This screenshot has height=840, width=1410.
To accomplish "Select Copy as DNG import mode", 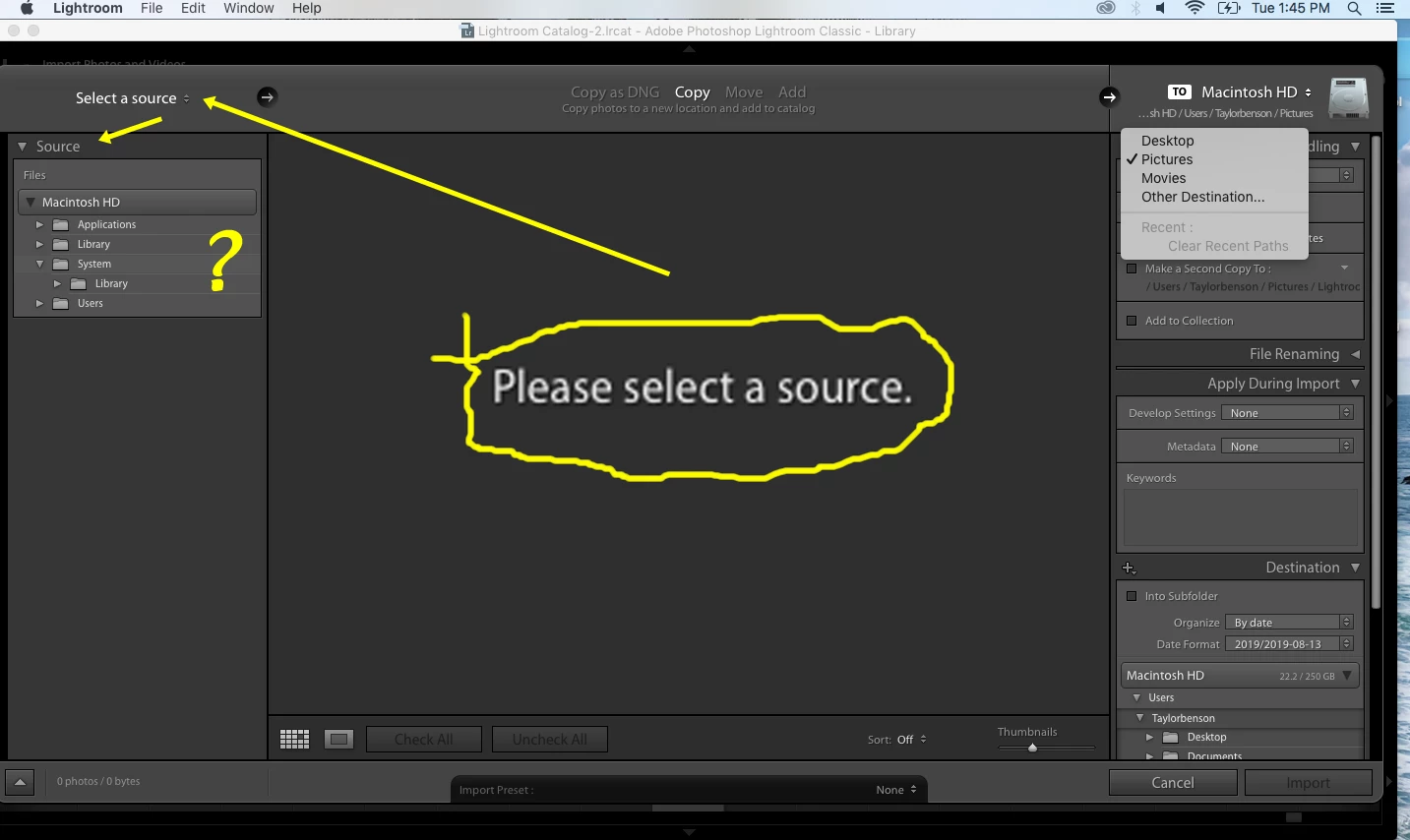I will tap(615, 92).
